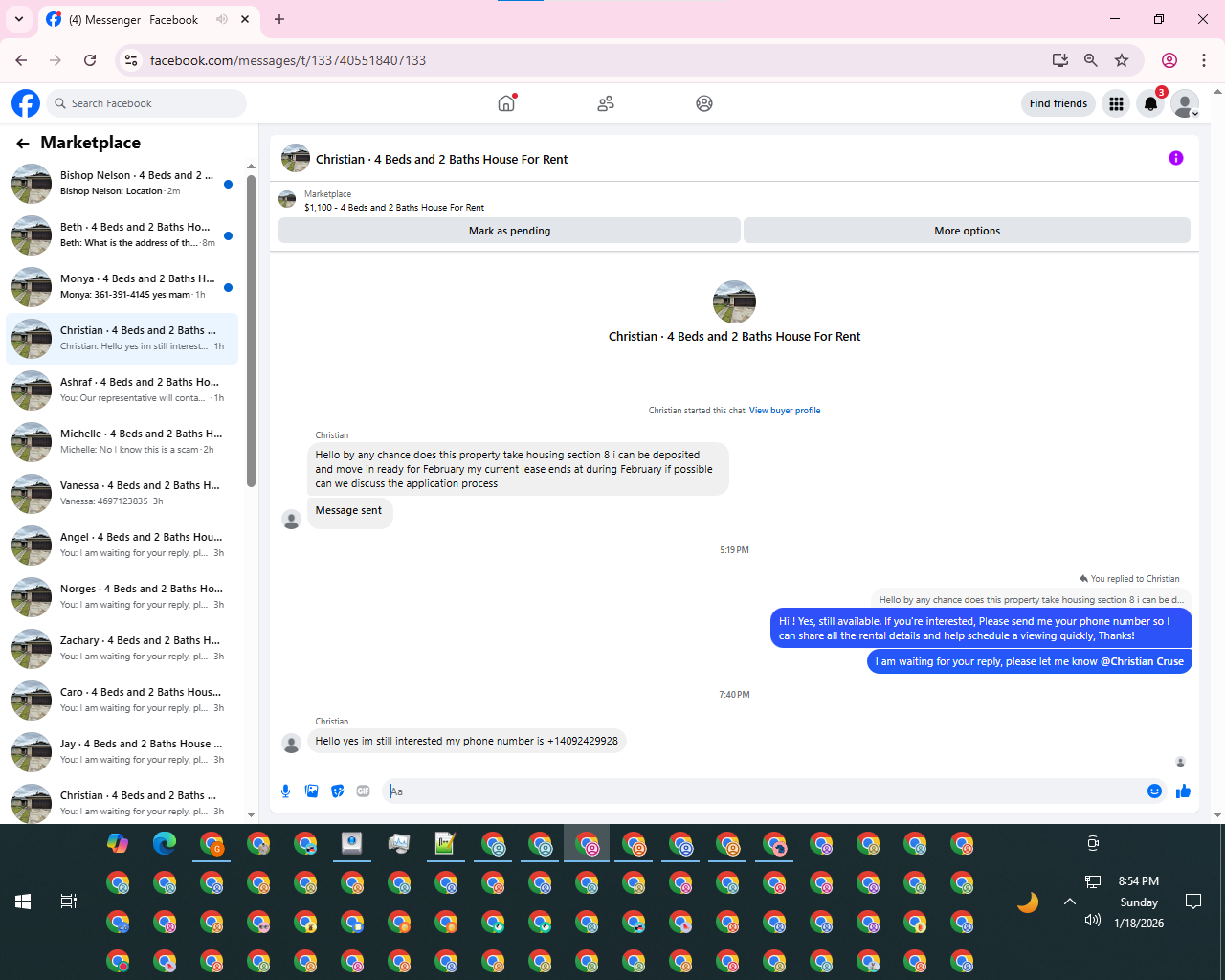Send a thumbs-up like

[x=1183, y=791]
